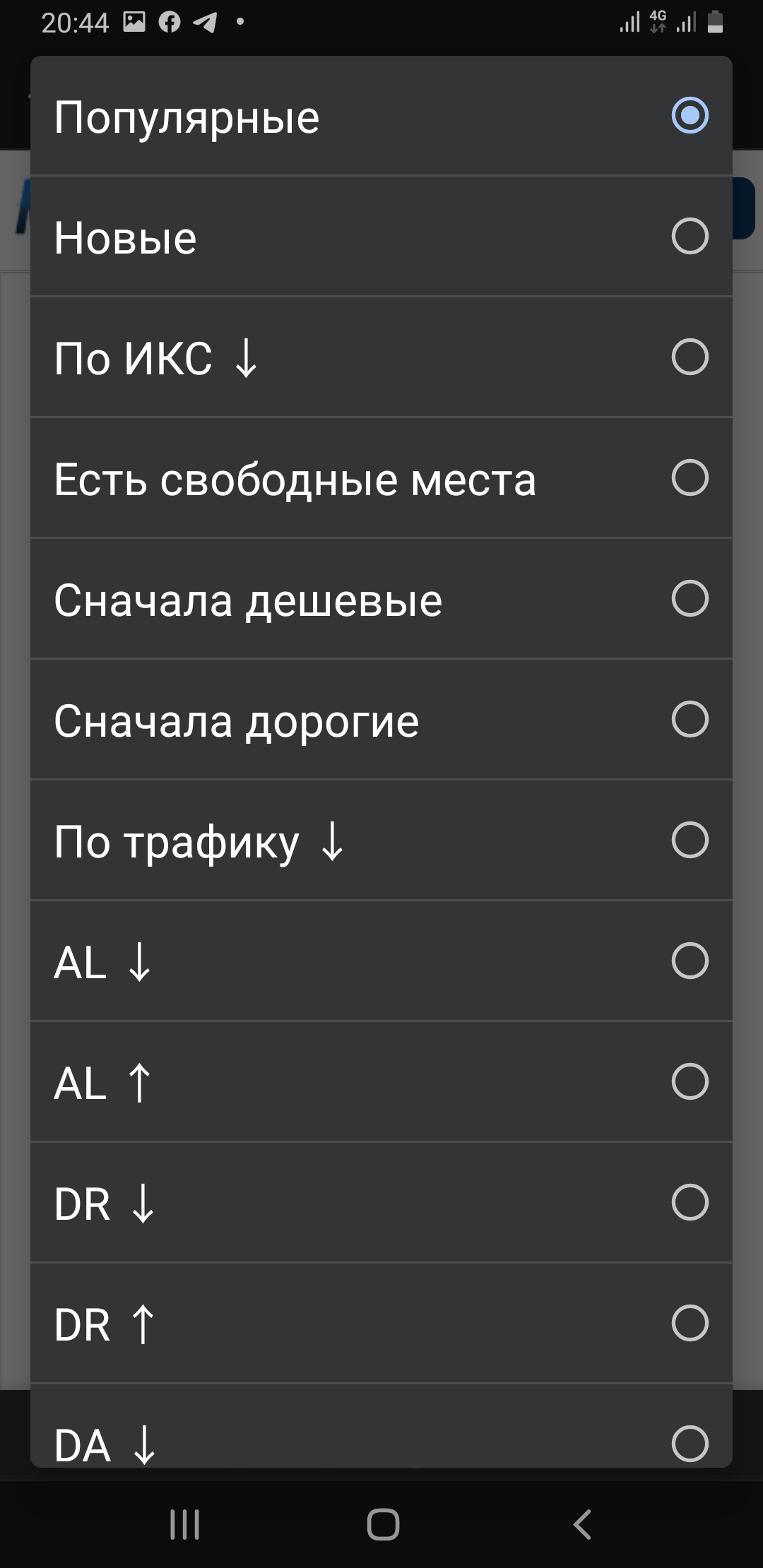This screenshot has height=1568, width=763.
Task: Tap the Android back navigation icon
Action: point(581,1524)
